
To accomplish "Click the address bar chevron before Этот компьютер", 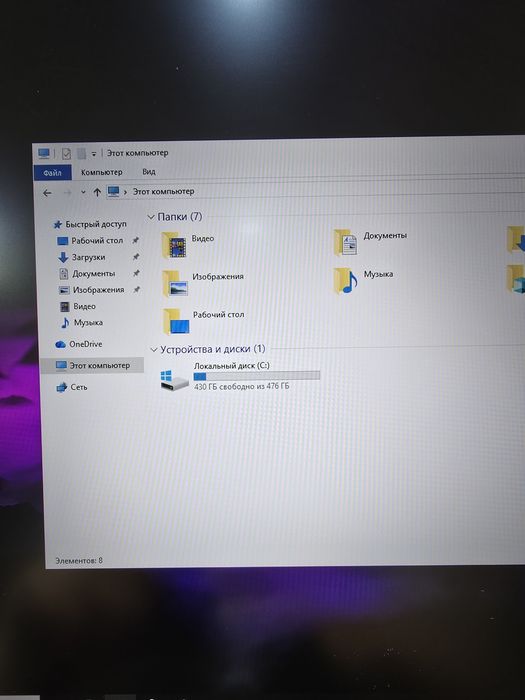I will [x=125, y=192].
